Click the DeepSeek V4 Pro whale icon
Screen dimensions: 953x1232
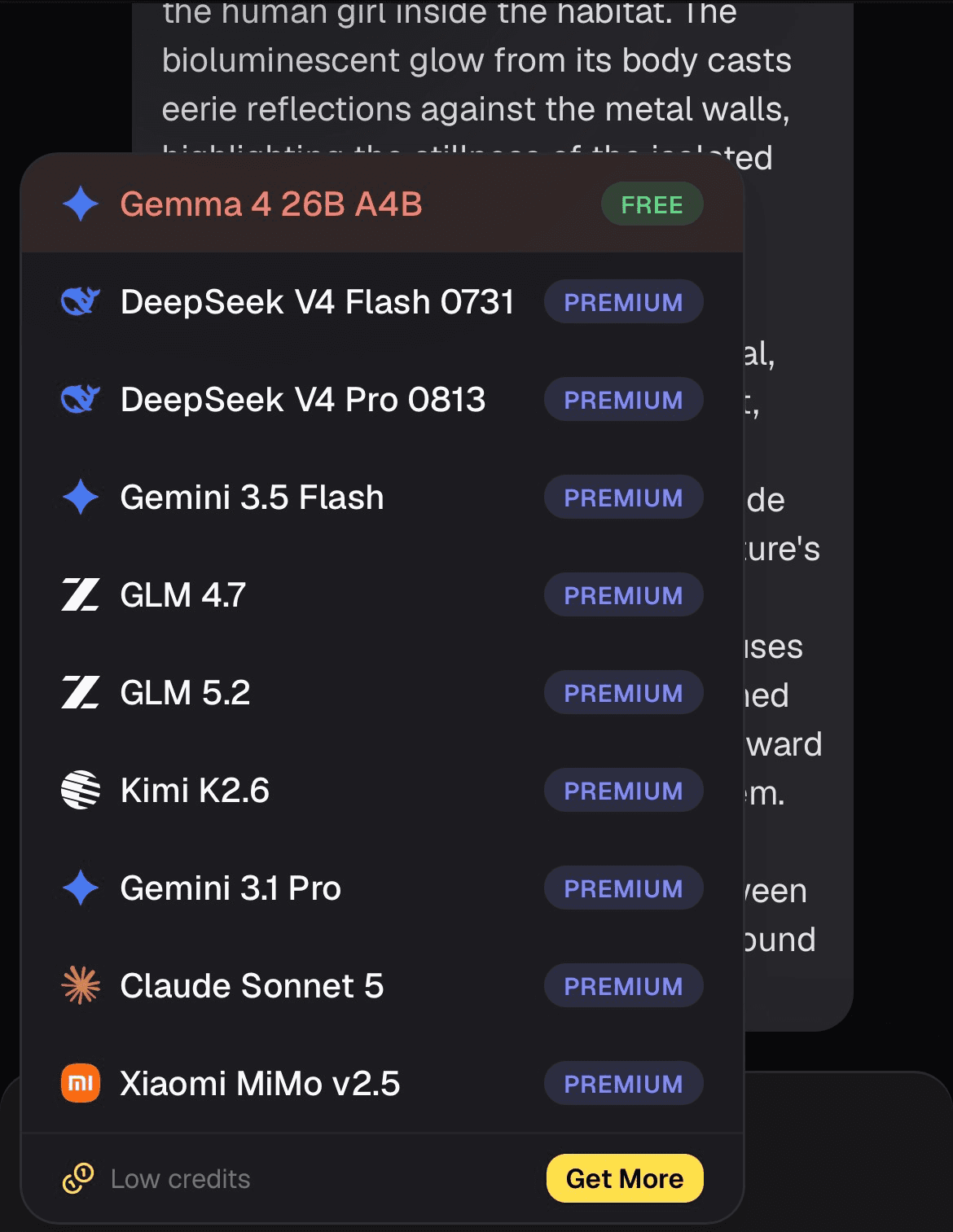click(x=81, y=399)
